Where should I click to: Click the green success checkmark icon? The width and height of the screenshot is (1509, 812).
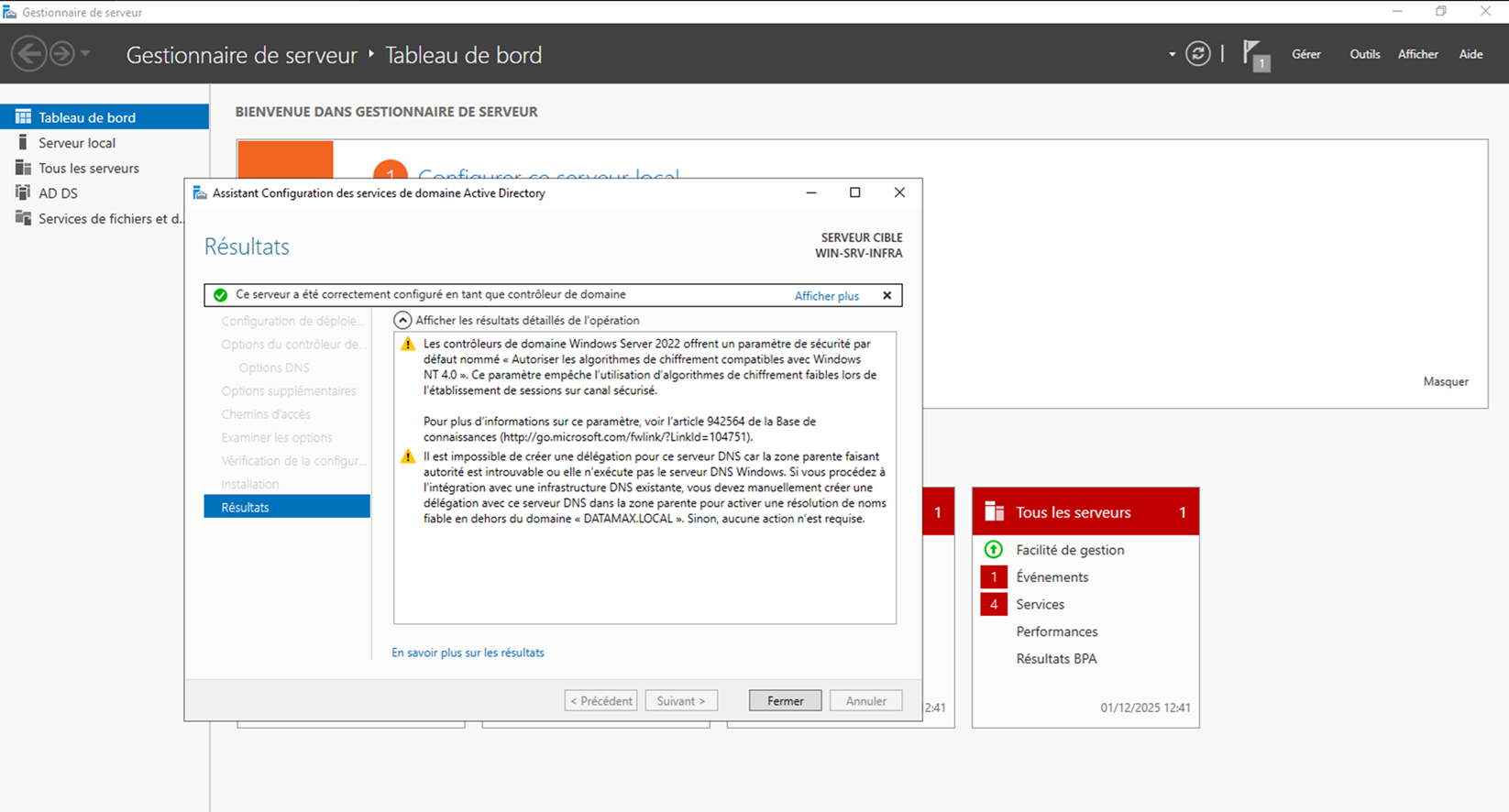click(220, 295)
